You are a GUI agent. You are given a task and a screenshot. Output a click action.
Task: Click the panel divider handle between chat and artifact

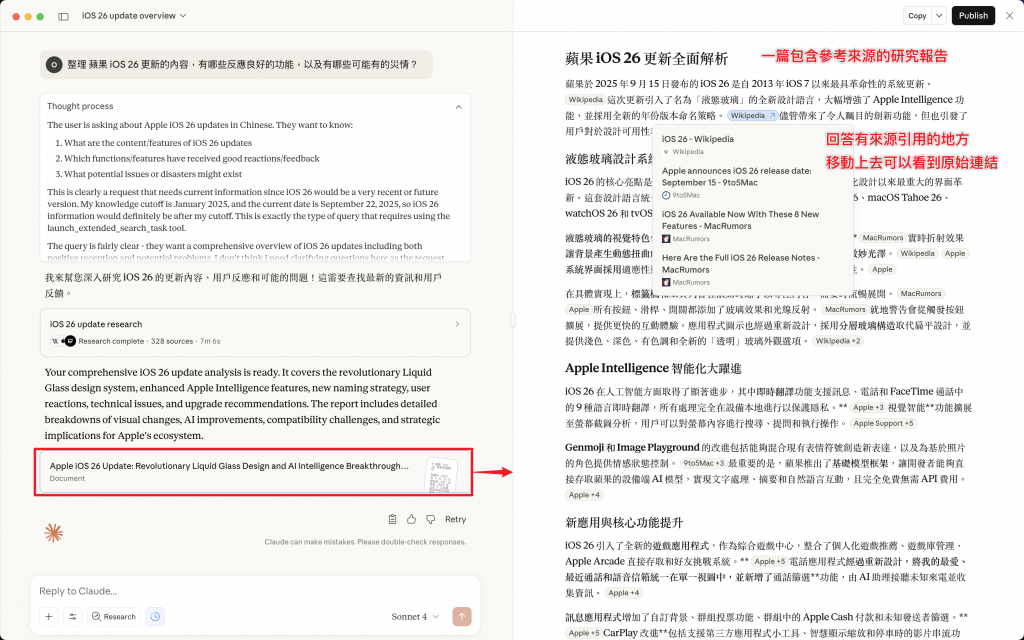point(513,320)
